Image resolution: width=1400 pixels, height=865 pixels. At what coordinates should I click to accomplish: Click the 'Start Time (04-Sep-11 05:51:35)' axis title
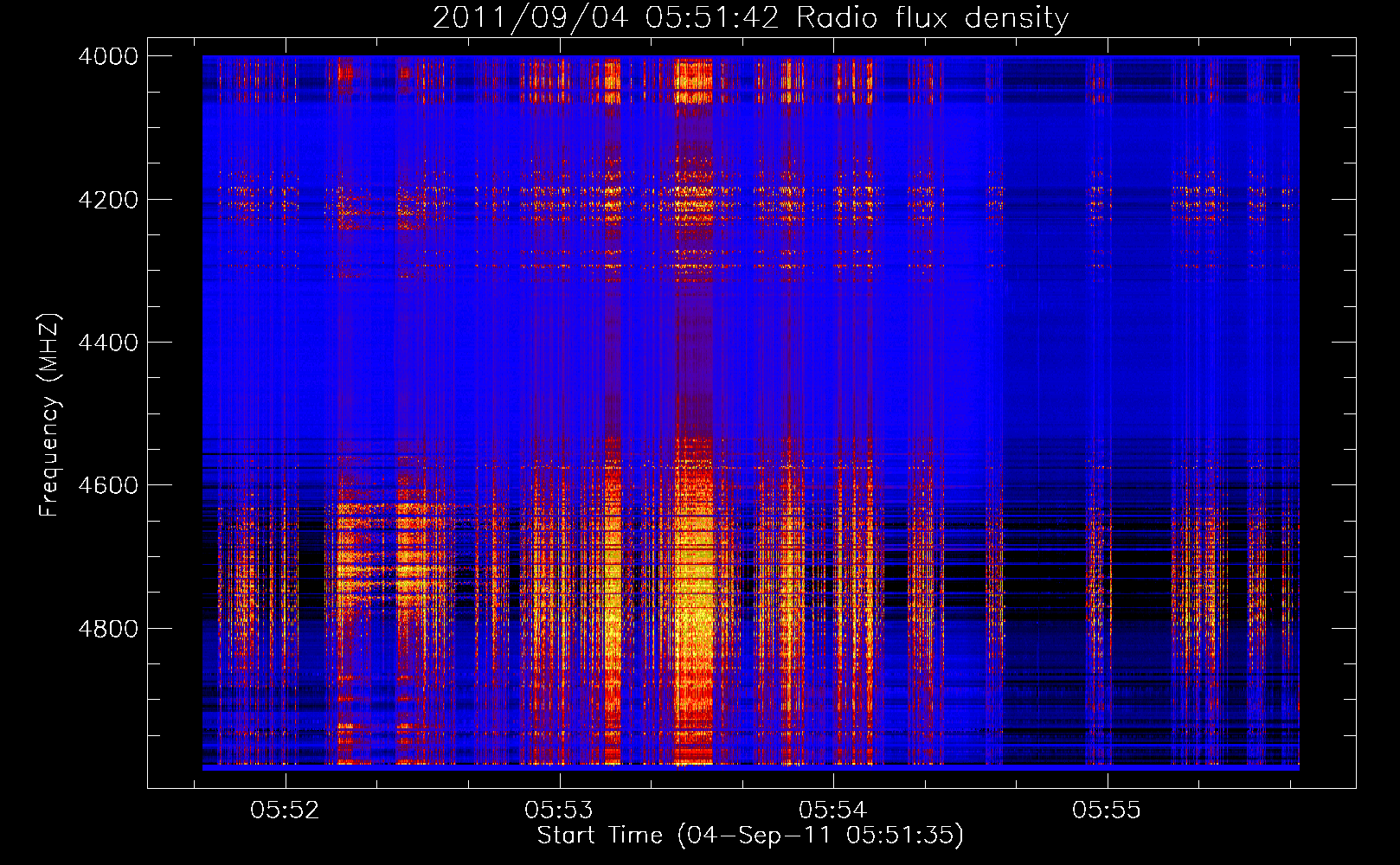tap(750, 836)
